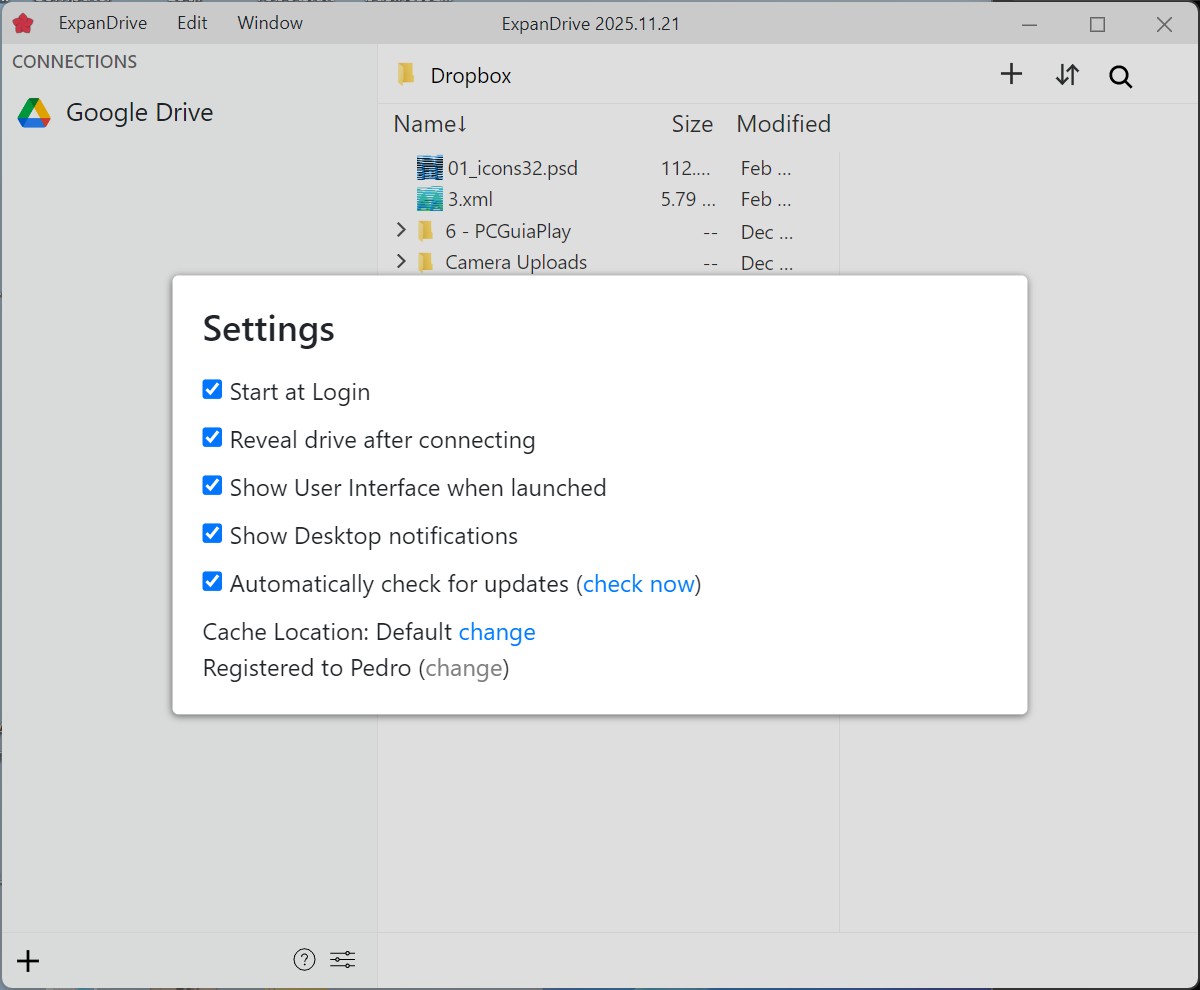The image size is (1200, 990).
Task: Click the add connection plus icon
Action: [x=28, y=961]
